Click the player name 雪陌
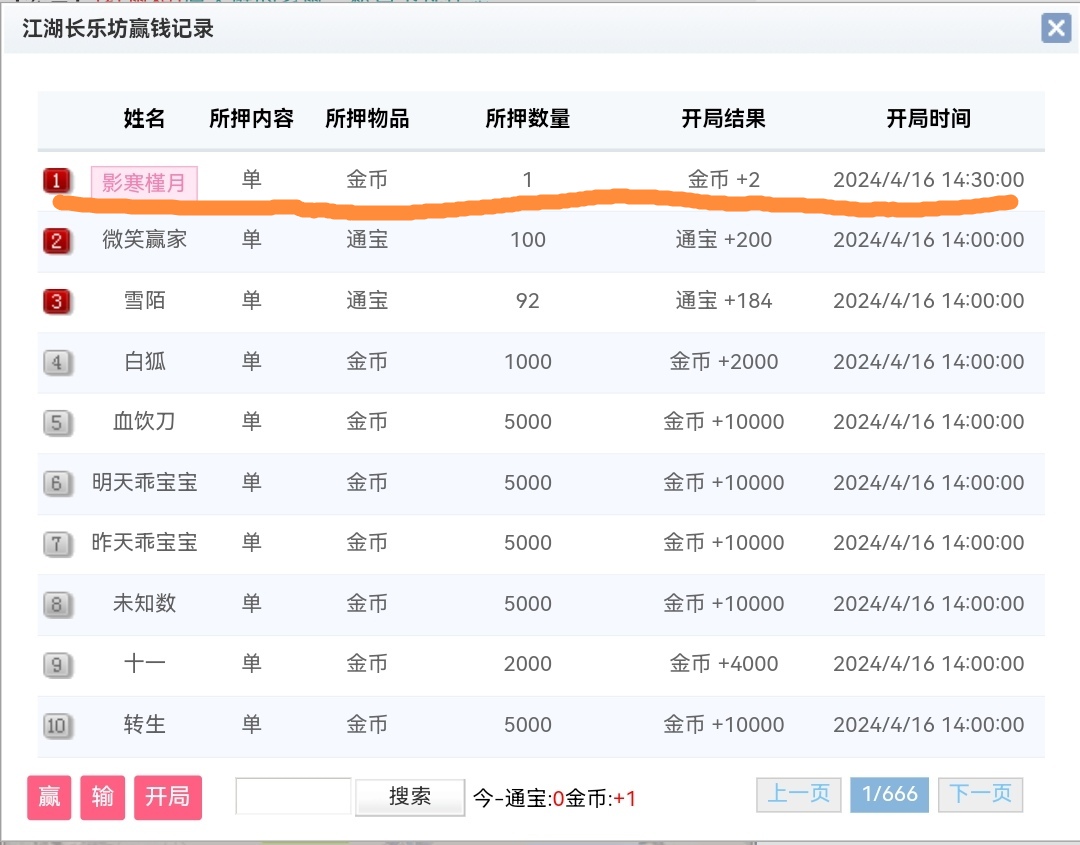This screenshot has width=1080, height=845. click(x=145, y=300)
